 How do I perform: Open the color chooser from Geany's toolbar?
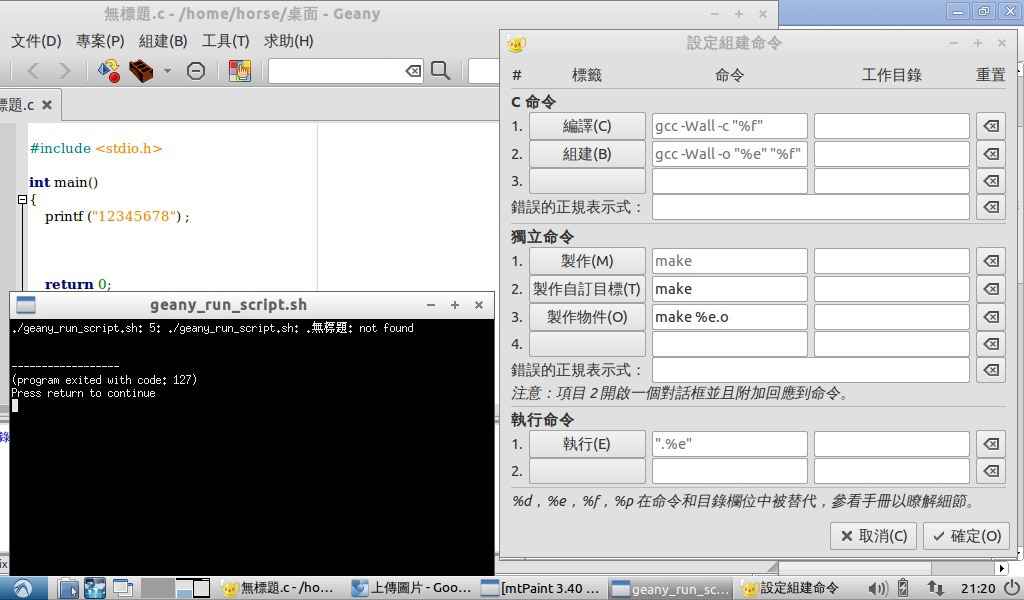coord(240,71)
